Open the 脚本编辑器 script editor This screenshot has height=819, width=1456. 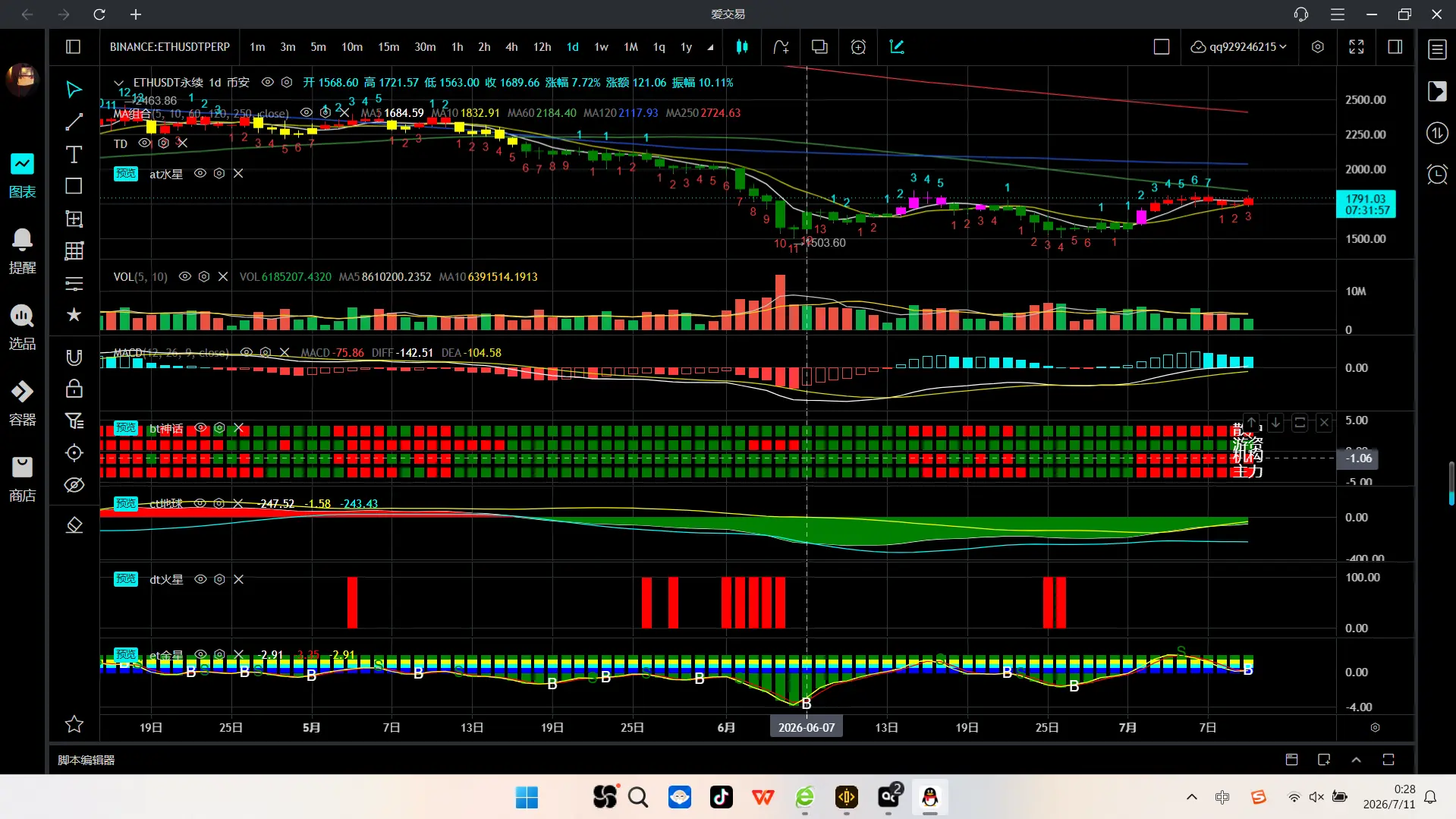point(86,760)
